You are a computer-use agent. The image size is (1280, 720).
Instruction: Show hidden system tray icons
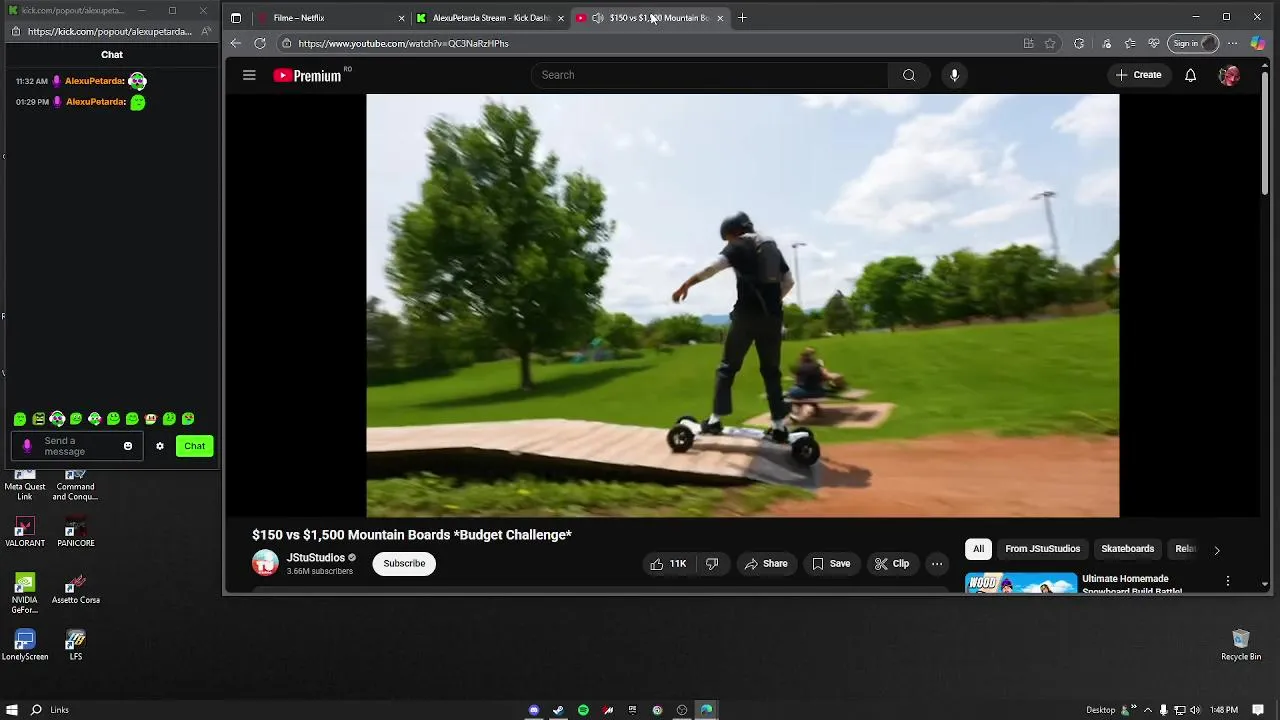[x=1147, y=710]
